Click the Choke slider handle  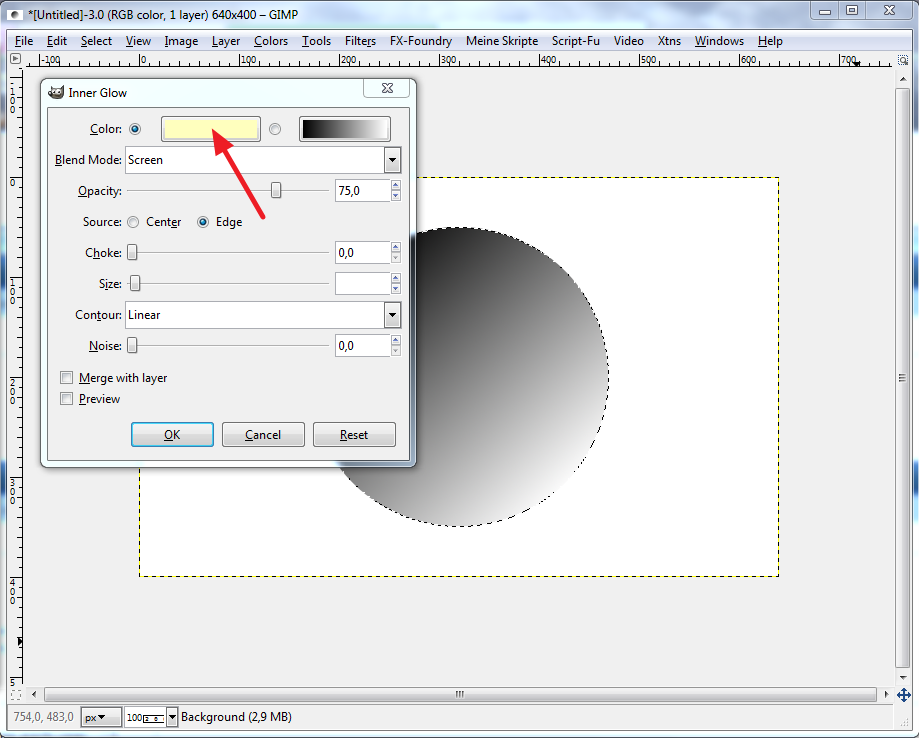(x=132, y=252)
